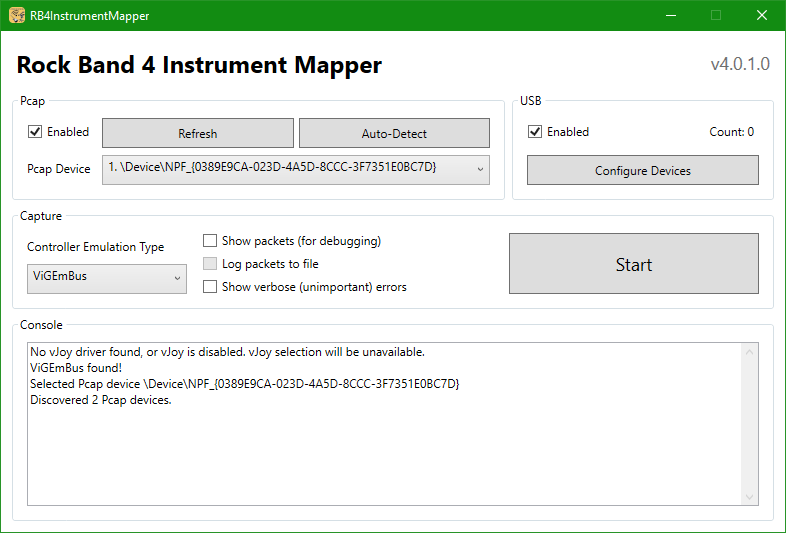Click the version label v4.0.1.0
Image resolution: width=786 pixels, height=533 pixels.
pos(740,64)
